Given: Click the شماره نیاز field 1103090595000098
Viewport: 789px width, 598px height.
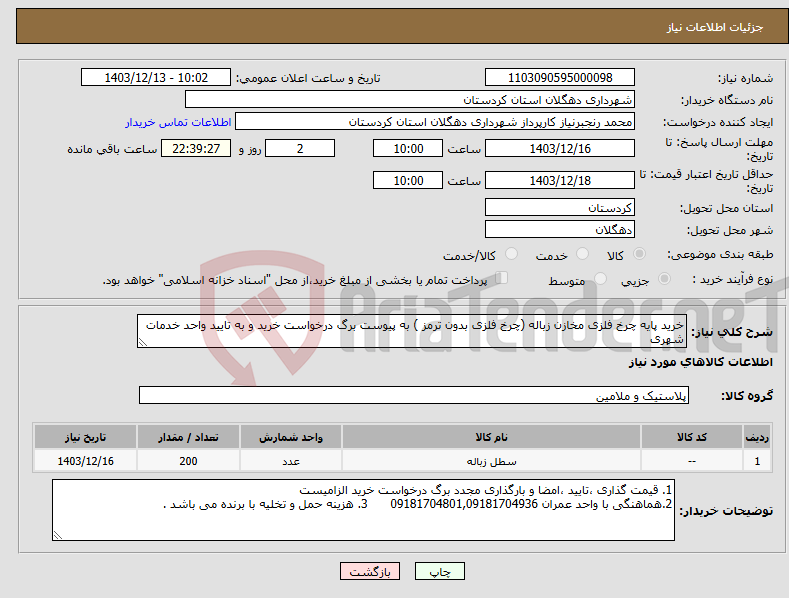Looking at the screenshot, I should (560, 78).
